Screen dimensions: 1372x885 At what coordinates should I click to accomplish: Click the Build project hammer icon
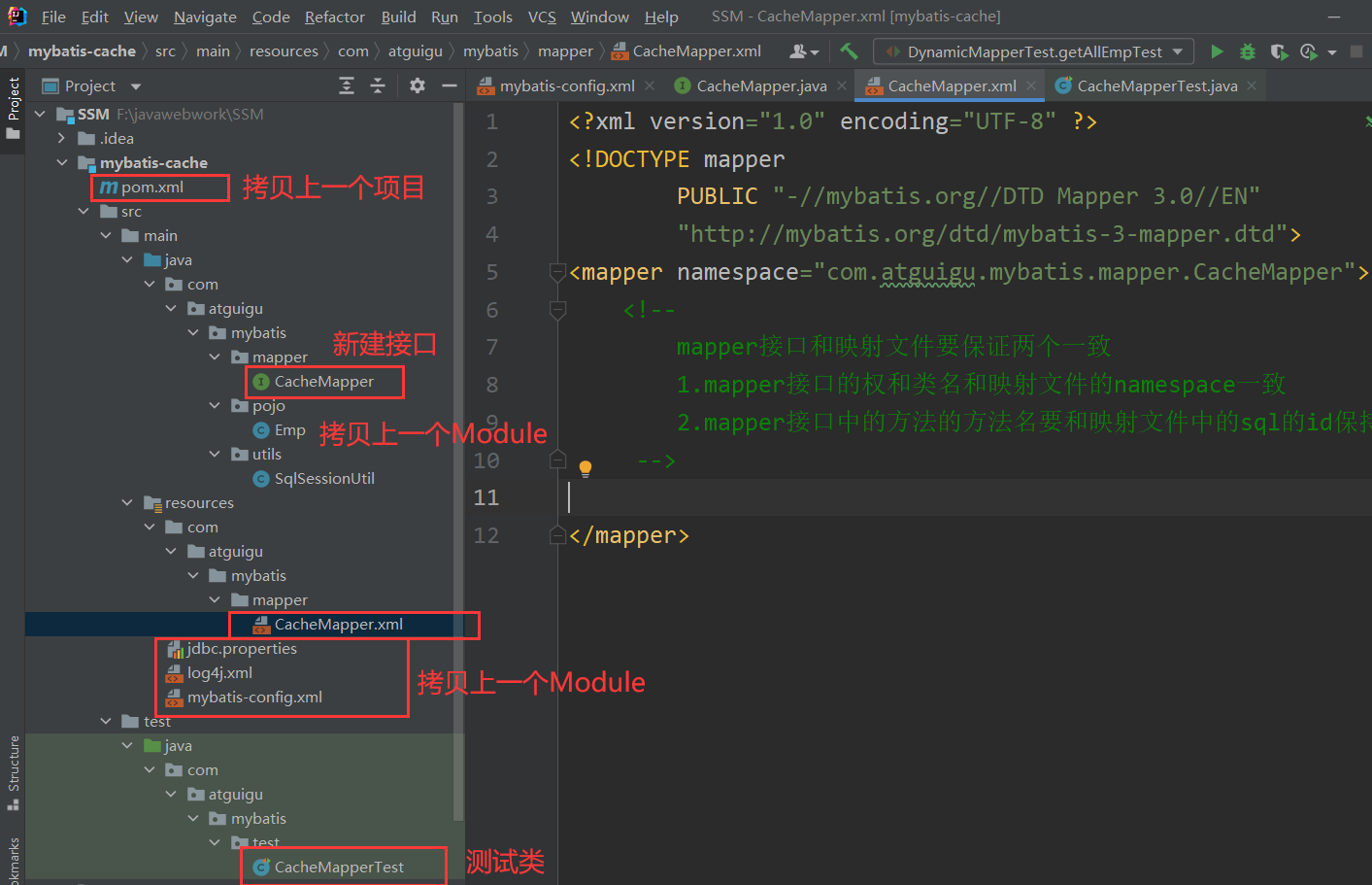pyautogui.click(x=850, y=51)
